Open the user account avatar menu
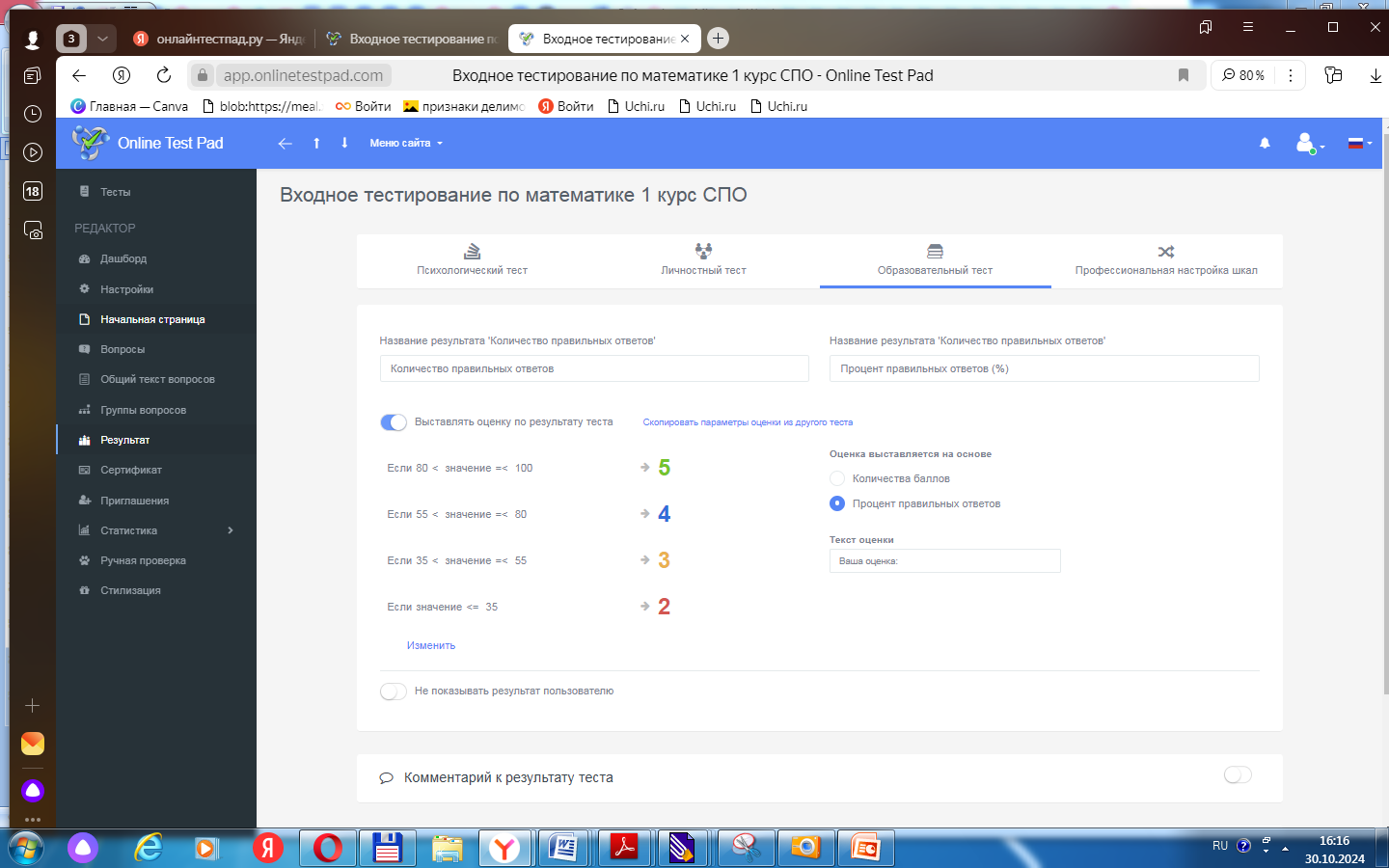1389x868 pixels. click(x=1307, y=144)
